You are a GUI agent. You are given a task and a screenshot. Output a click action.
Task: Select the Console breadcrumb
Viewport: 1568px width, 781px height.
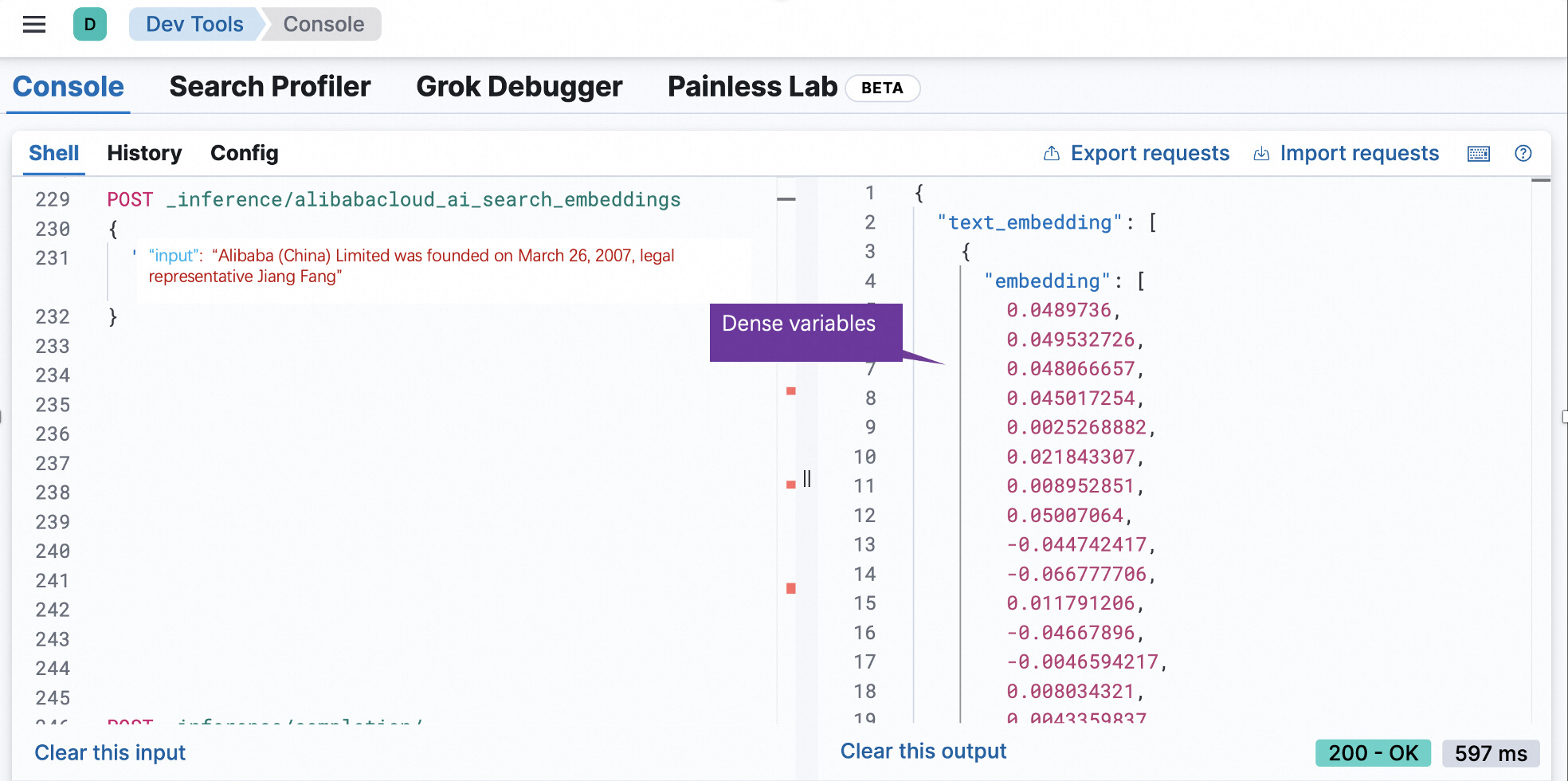323,25
